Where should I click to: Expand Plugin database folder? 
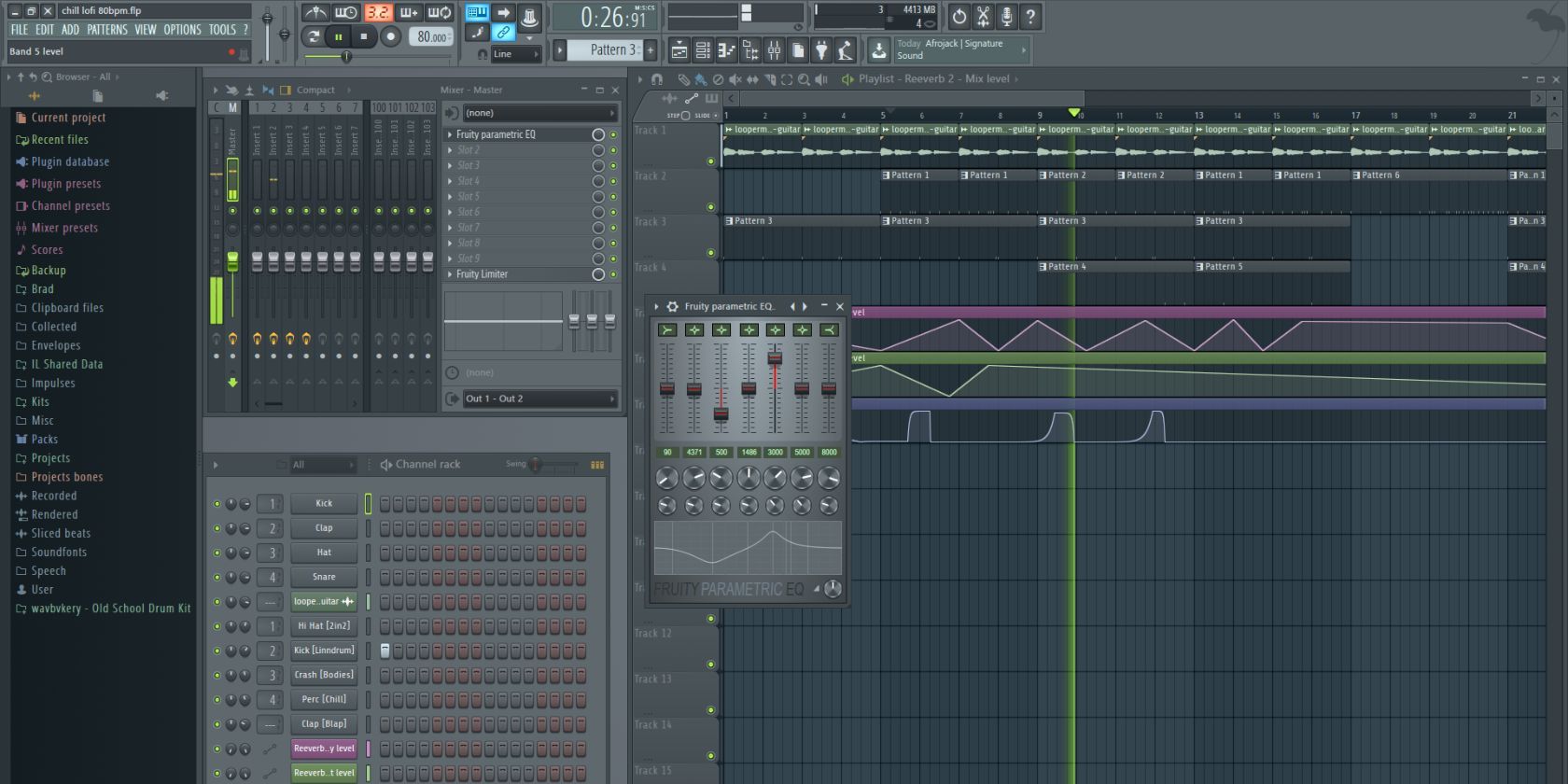(70, 161)
